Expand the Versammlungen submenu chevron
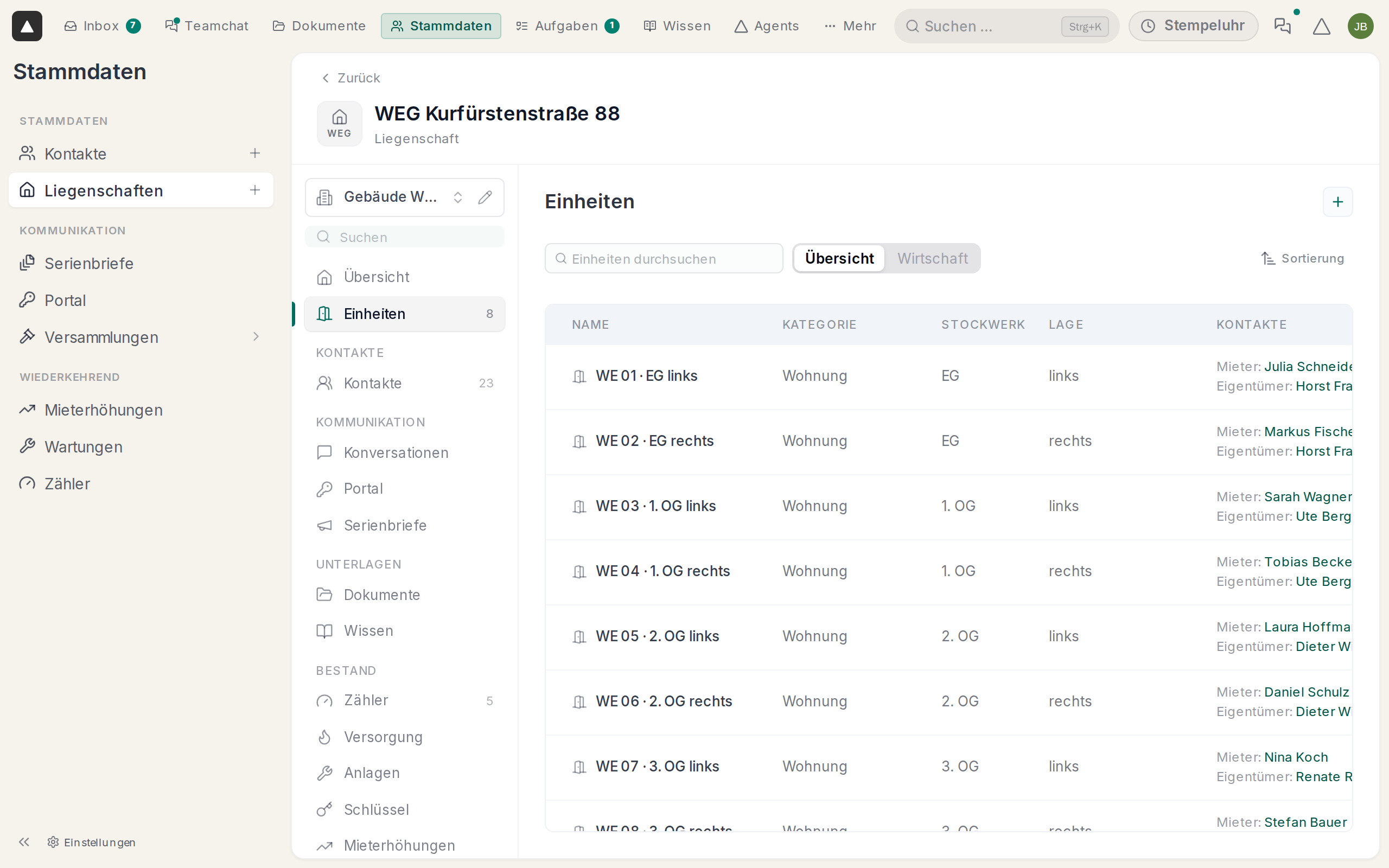The width and height of the screenshot is (1389, 868). 256,336
